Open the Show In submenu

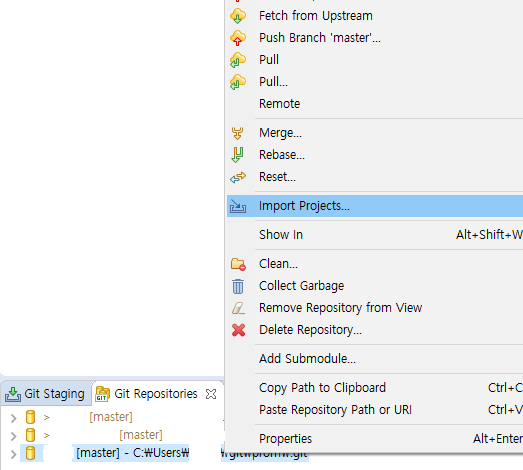tap(375, 235)
